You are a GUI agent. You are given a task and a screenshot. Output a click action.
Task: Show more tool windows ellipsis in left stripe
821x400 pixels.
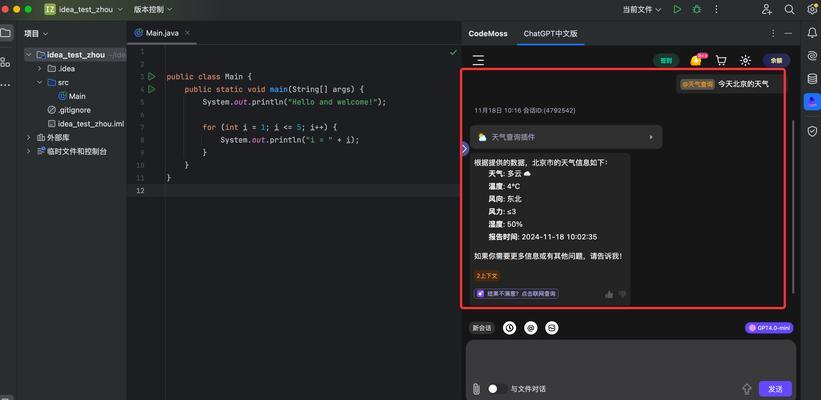(5, 84)
